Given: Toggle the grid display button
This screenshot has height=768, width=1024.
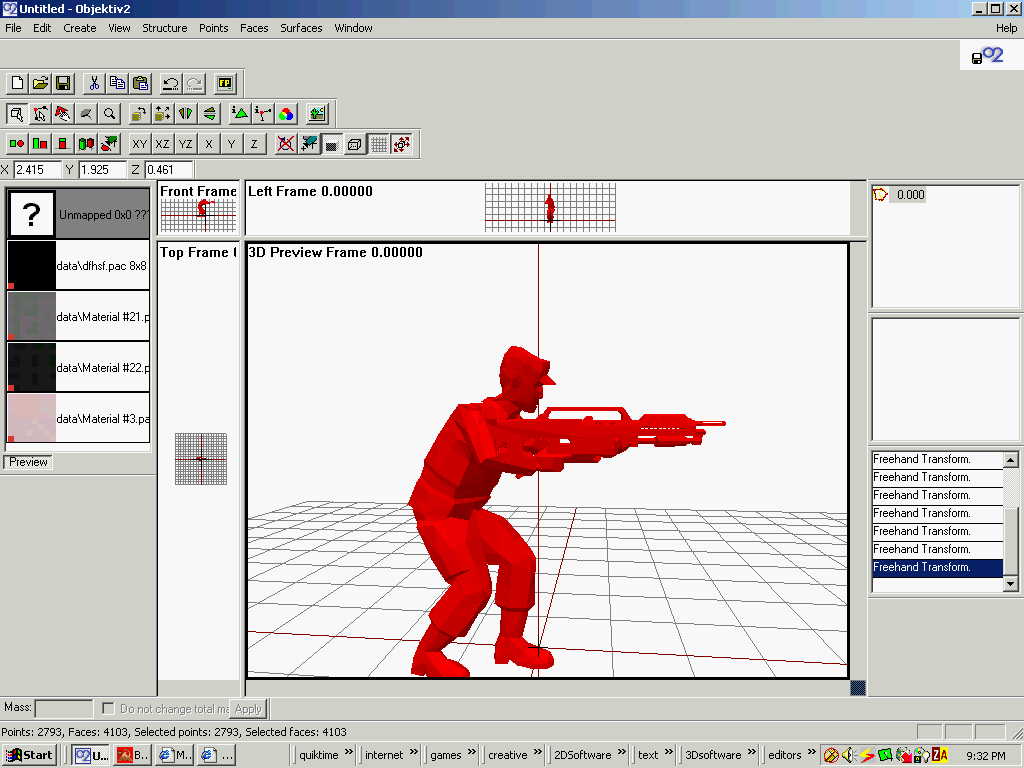Looking at the screenshot, I should (x=379, y=144).
